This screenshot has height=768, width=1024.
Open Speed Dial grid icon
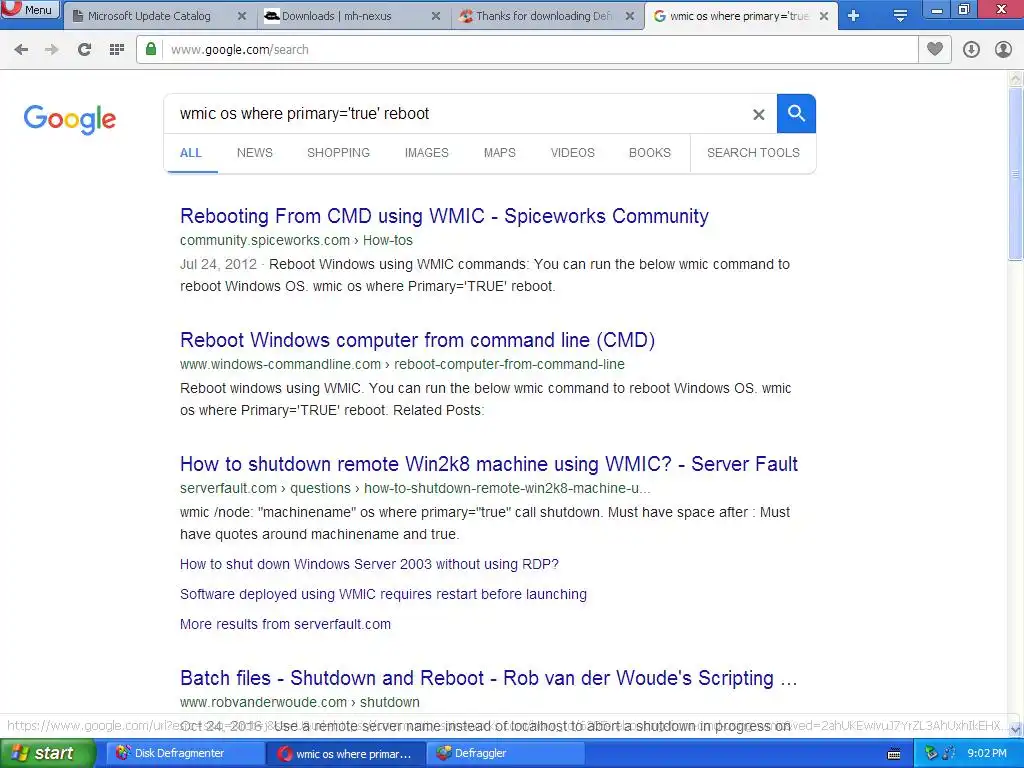coord(117,50)
